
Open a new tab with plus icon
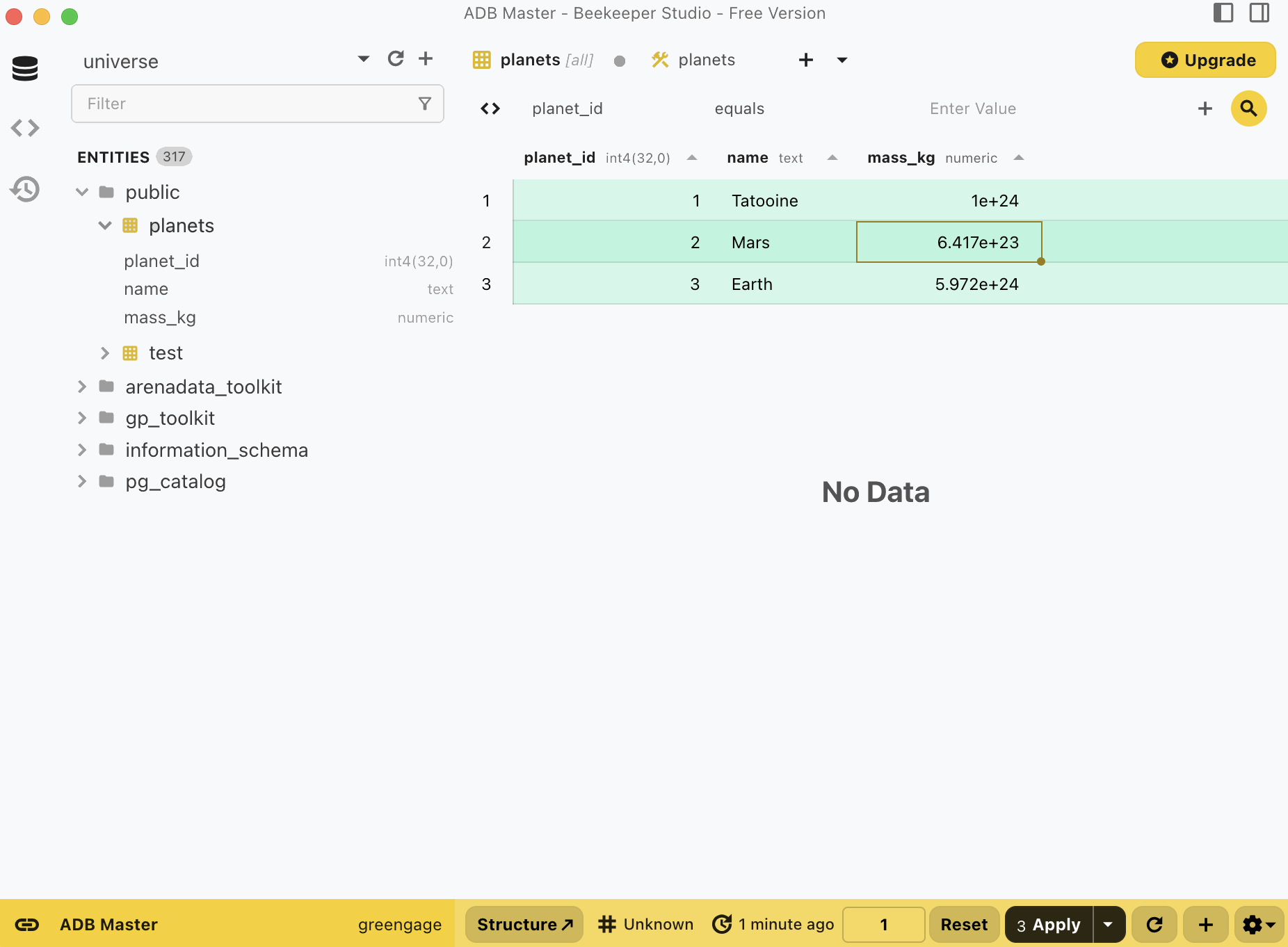click(x=806, y=60)
